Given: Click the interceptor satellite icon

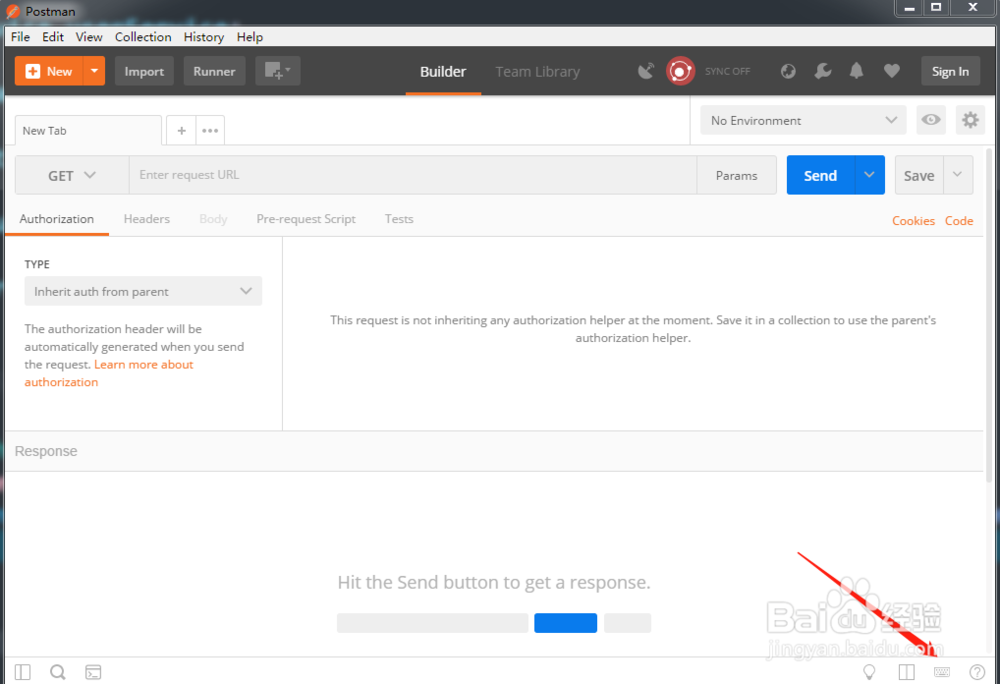Looking at the screenshot, I should click(x=646, y=71).
